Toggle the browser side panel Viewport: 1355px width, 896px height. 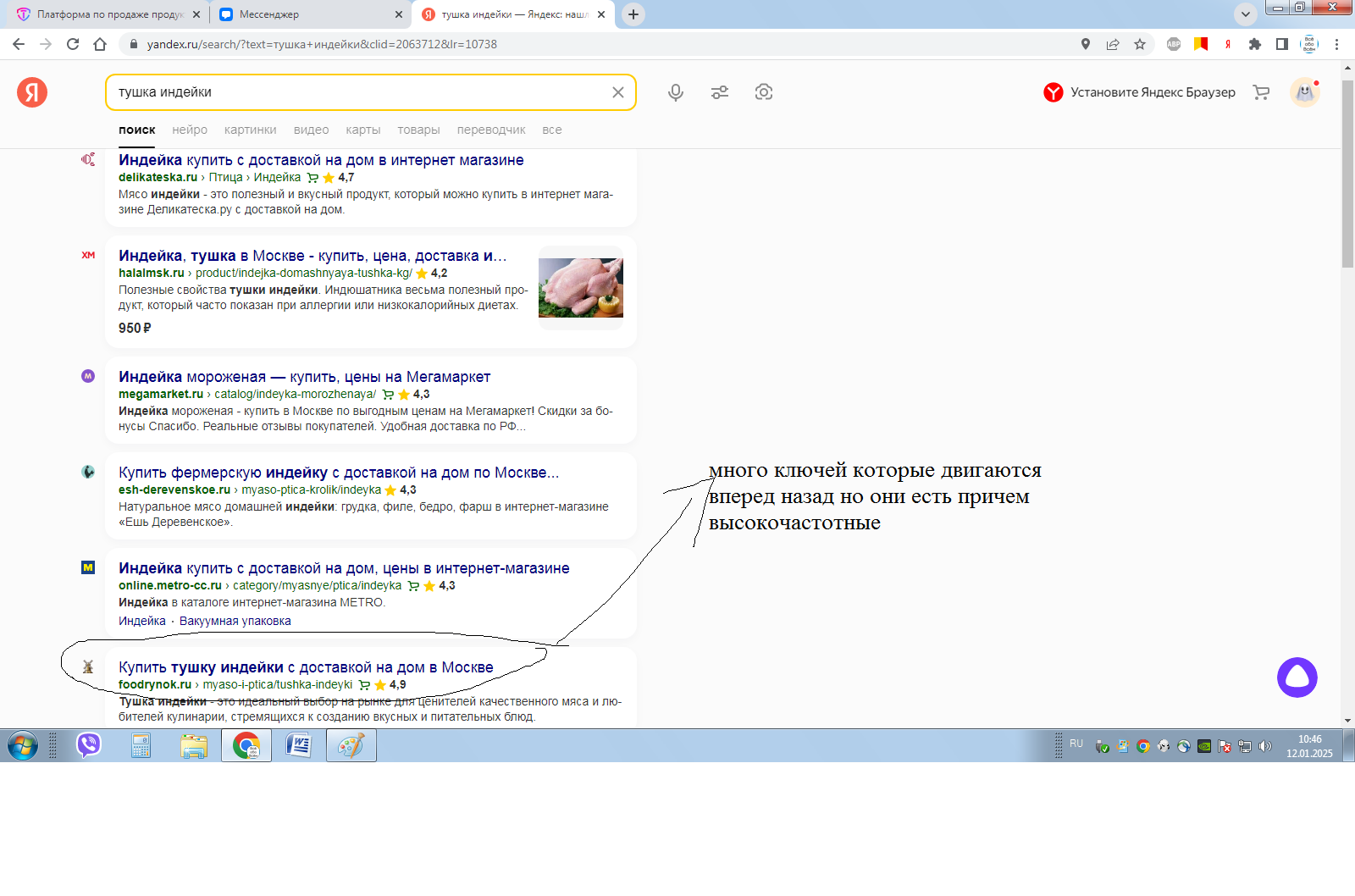1282,44
